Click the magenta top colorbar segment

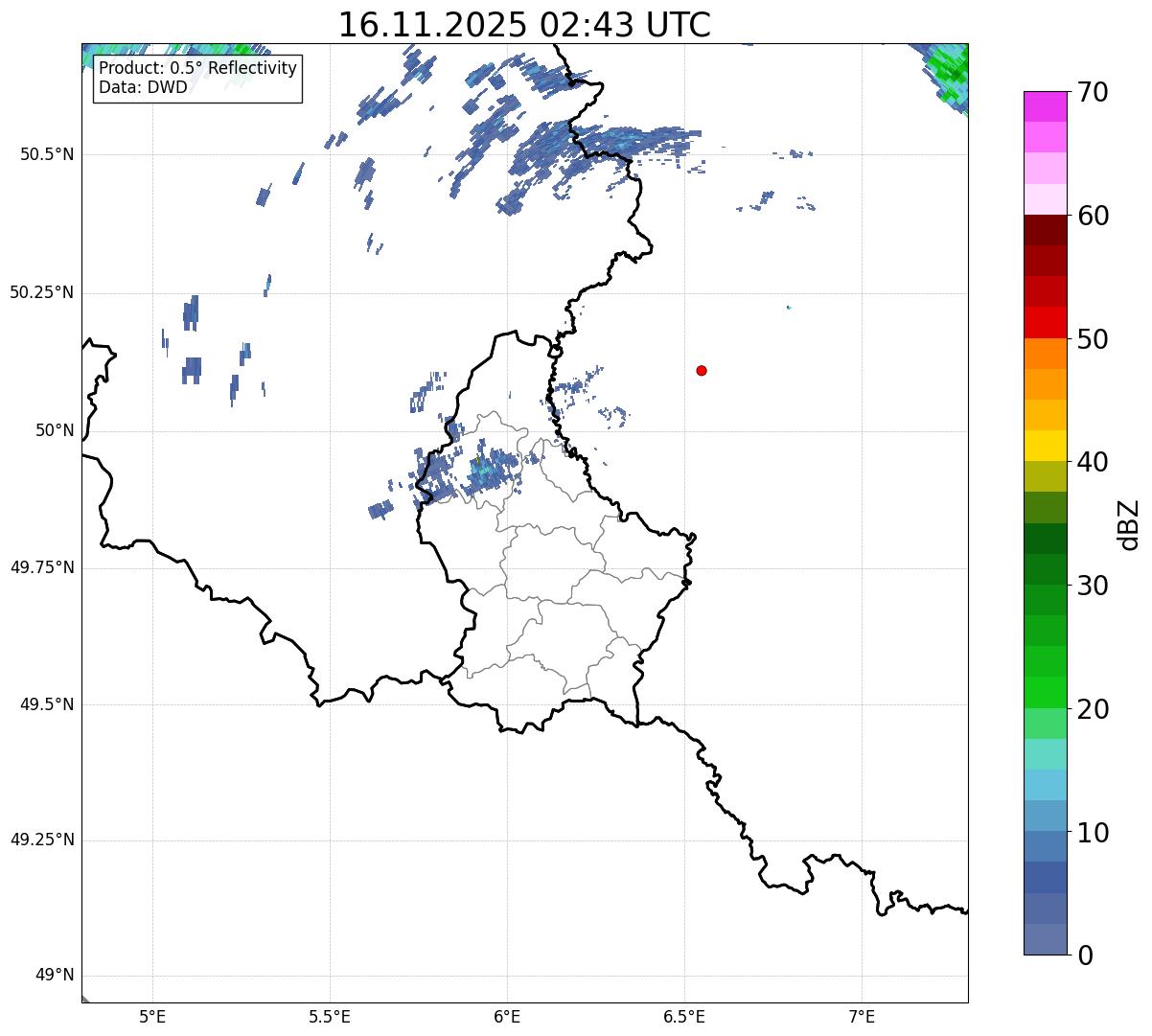[x=1045, y=106]
